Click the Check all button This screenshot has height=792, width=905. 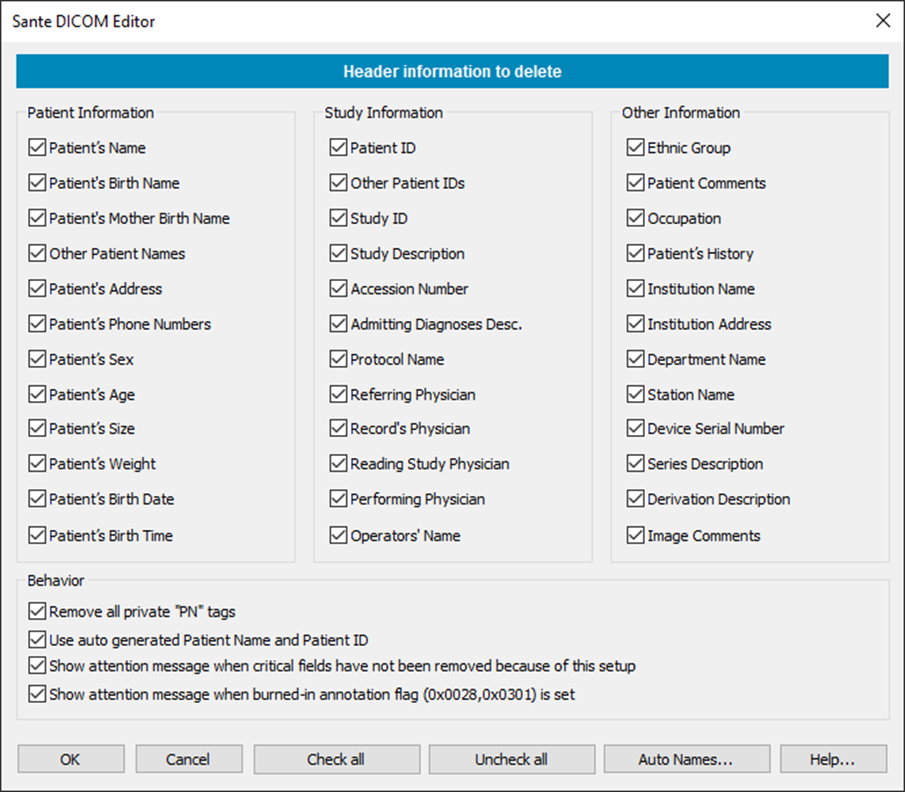(x=335, y=759)
